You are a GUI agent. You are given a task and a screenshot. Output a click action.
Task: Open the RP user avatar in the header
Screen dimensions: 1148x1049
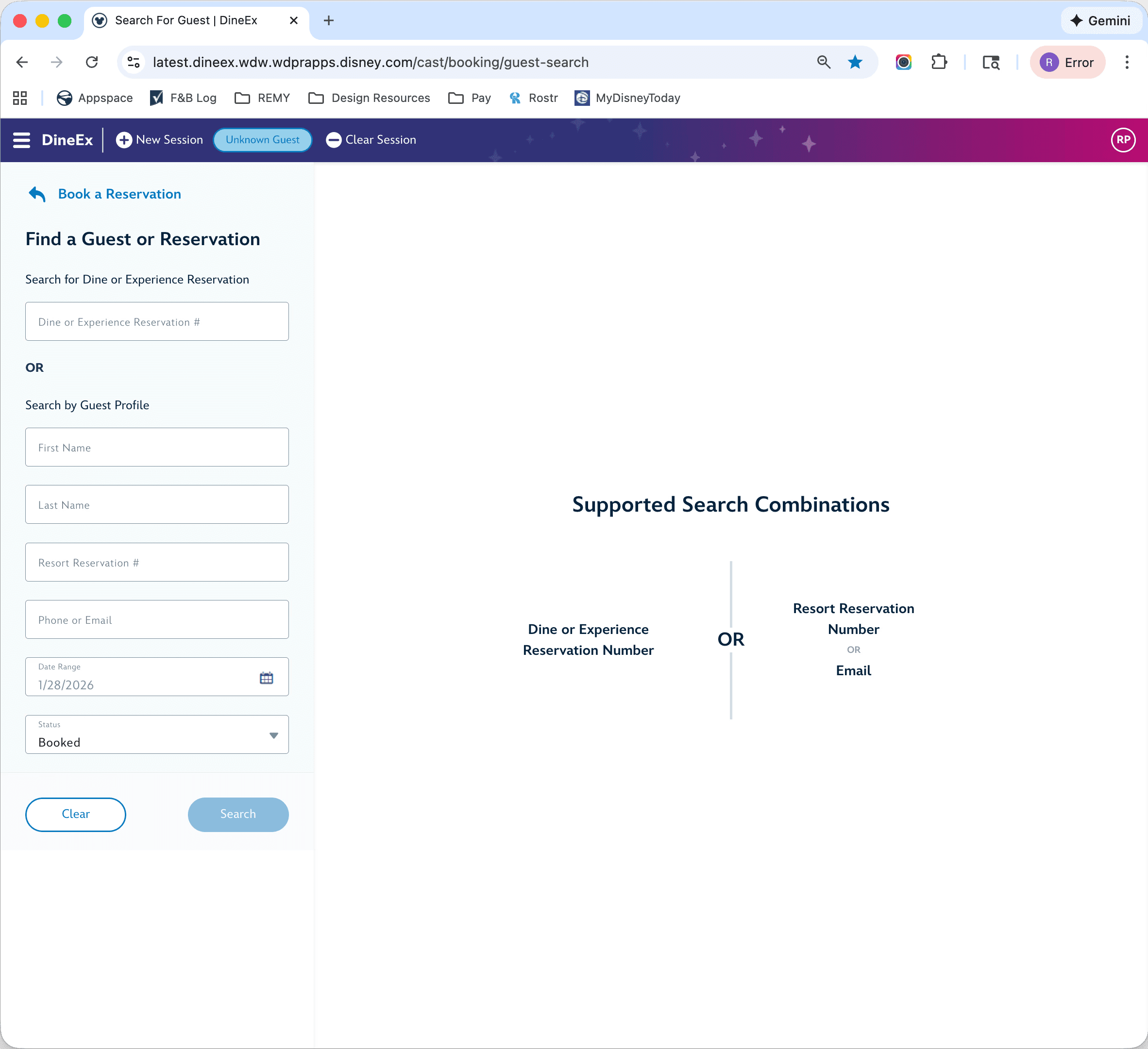point(1122,139)
